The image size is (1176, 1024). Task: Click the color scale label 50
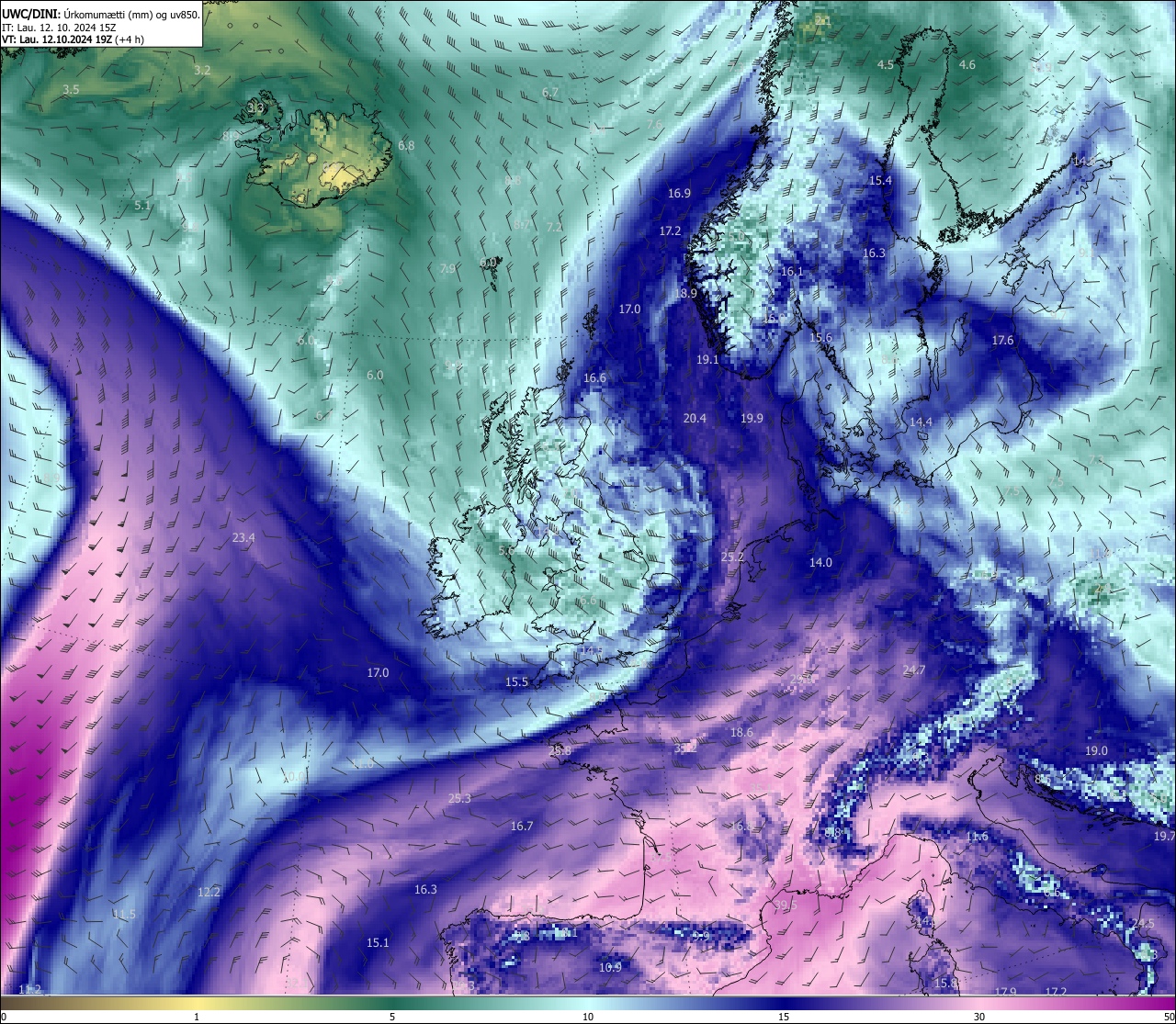(1169, 1017)
